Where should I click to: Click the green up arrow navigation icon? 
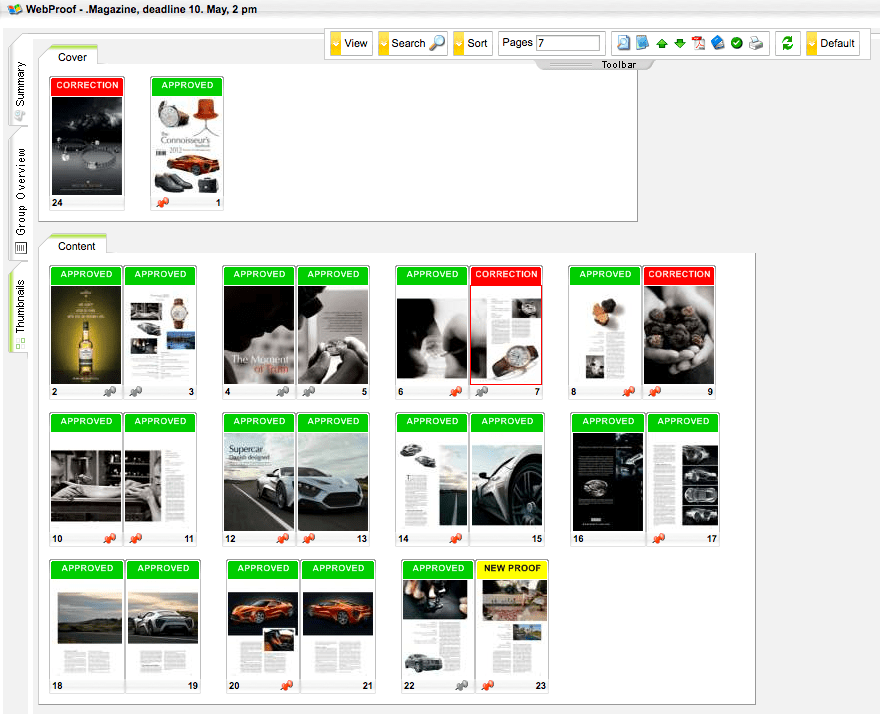[662, 42]
